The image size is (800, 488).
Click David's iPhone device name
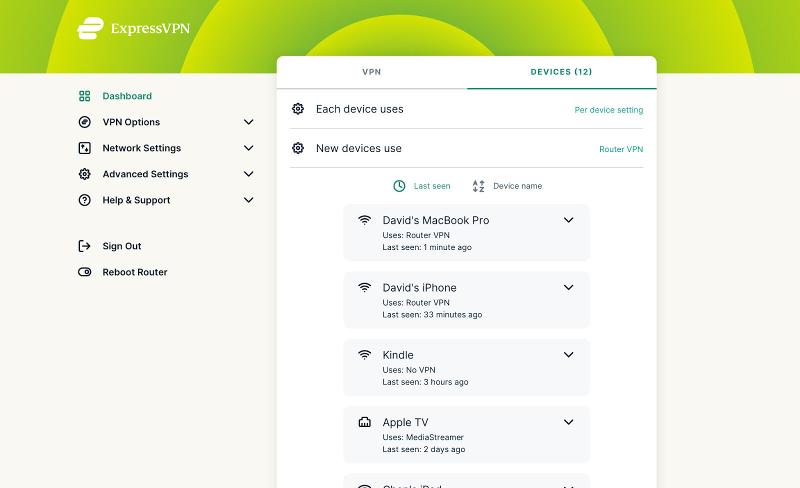tap(419, 287)
